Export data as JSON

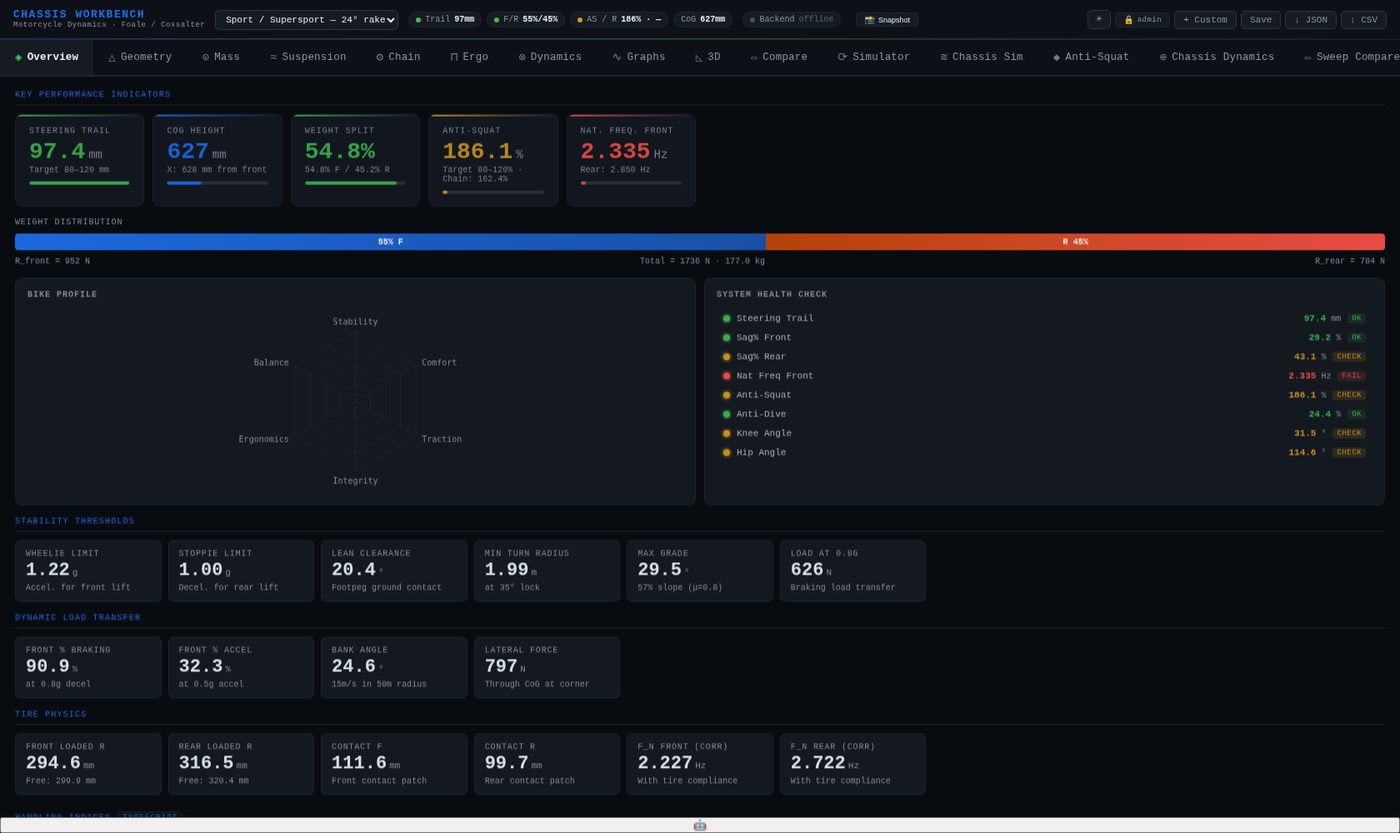click(x=1310, y=19)
